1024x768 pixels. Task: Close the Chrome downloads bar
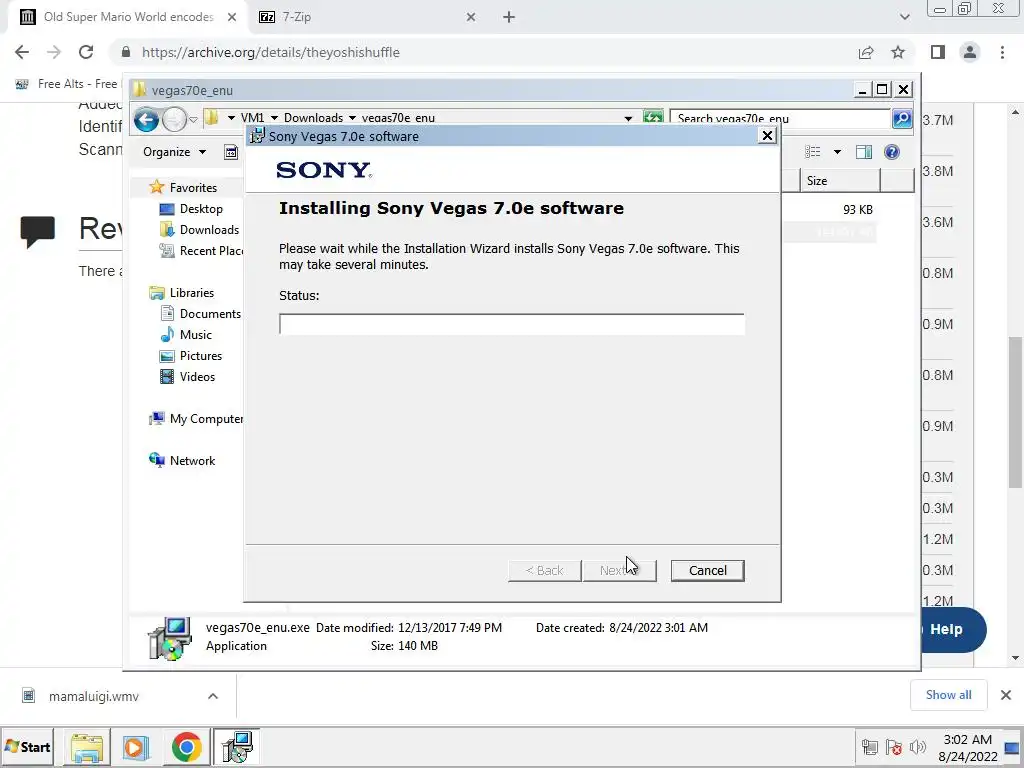(x=1006, y=695)
